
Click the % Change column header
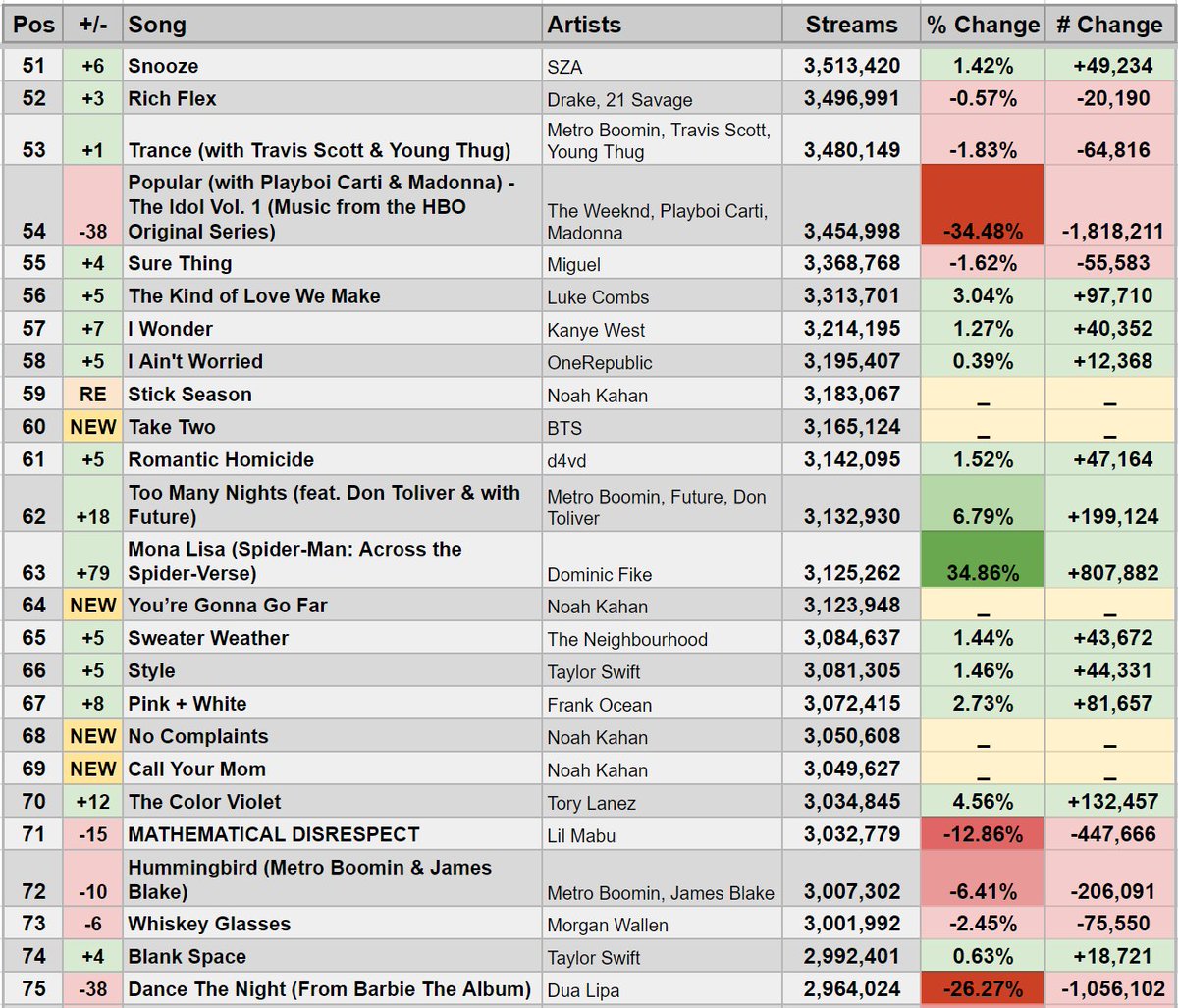[x=982, y=25]
